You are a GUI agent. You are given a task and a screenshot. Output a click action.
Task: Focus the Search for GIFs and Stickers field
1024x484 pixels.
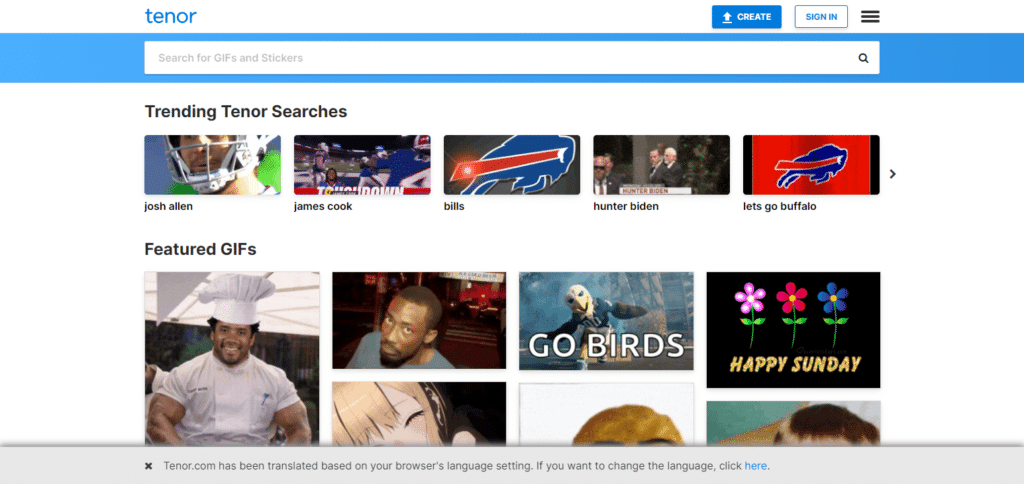tap(511, 58)
